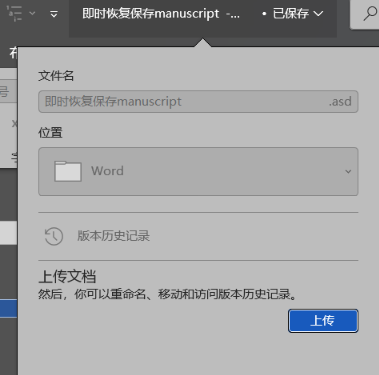Click the search magnifier icon
The height and width of the screenshot is (375, 379).
click(370, 14)
